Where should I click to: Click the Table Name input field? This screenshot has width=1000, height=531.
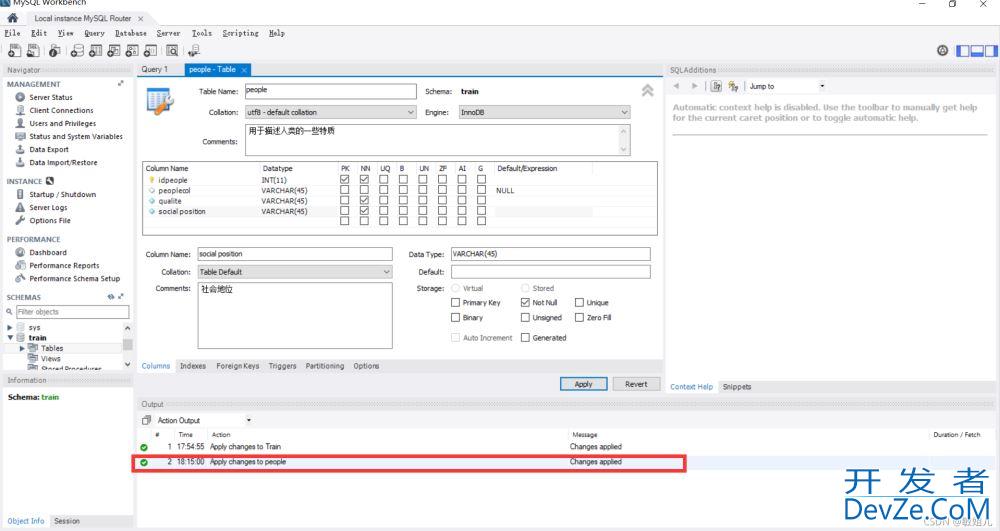click(331, 91)
